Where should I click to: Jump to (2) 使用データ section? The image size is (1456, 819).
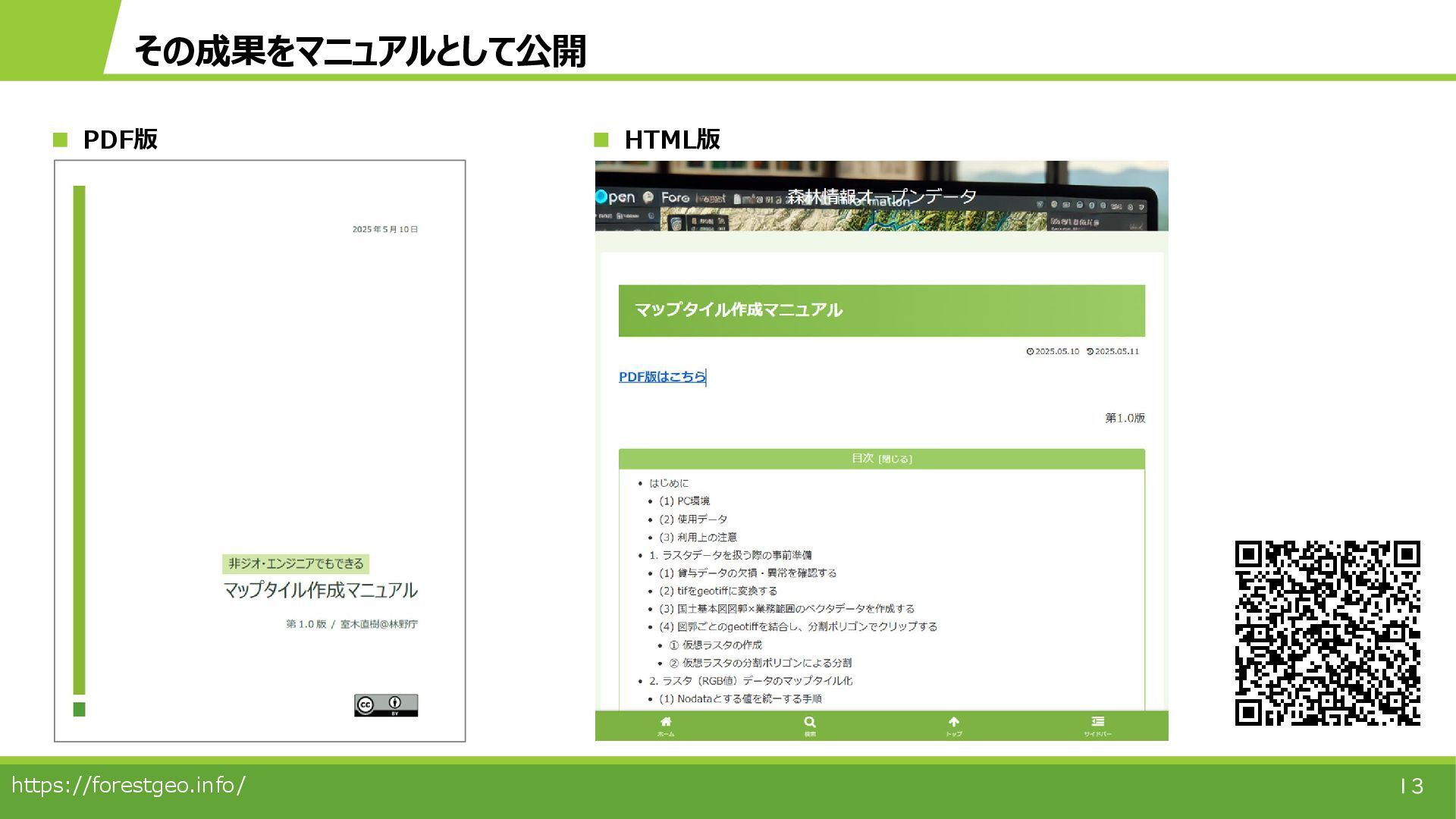[693, 519]
